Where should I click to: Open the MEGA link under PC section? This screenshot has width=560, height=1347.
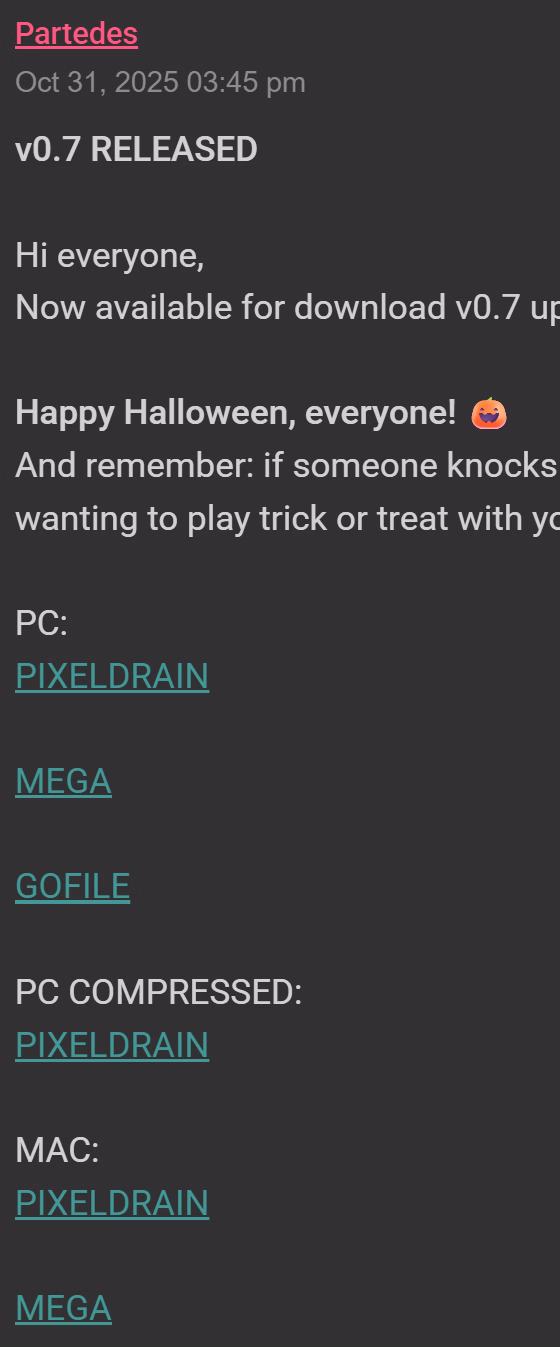pos(63,782)
